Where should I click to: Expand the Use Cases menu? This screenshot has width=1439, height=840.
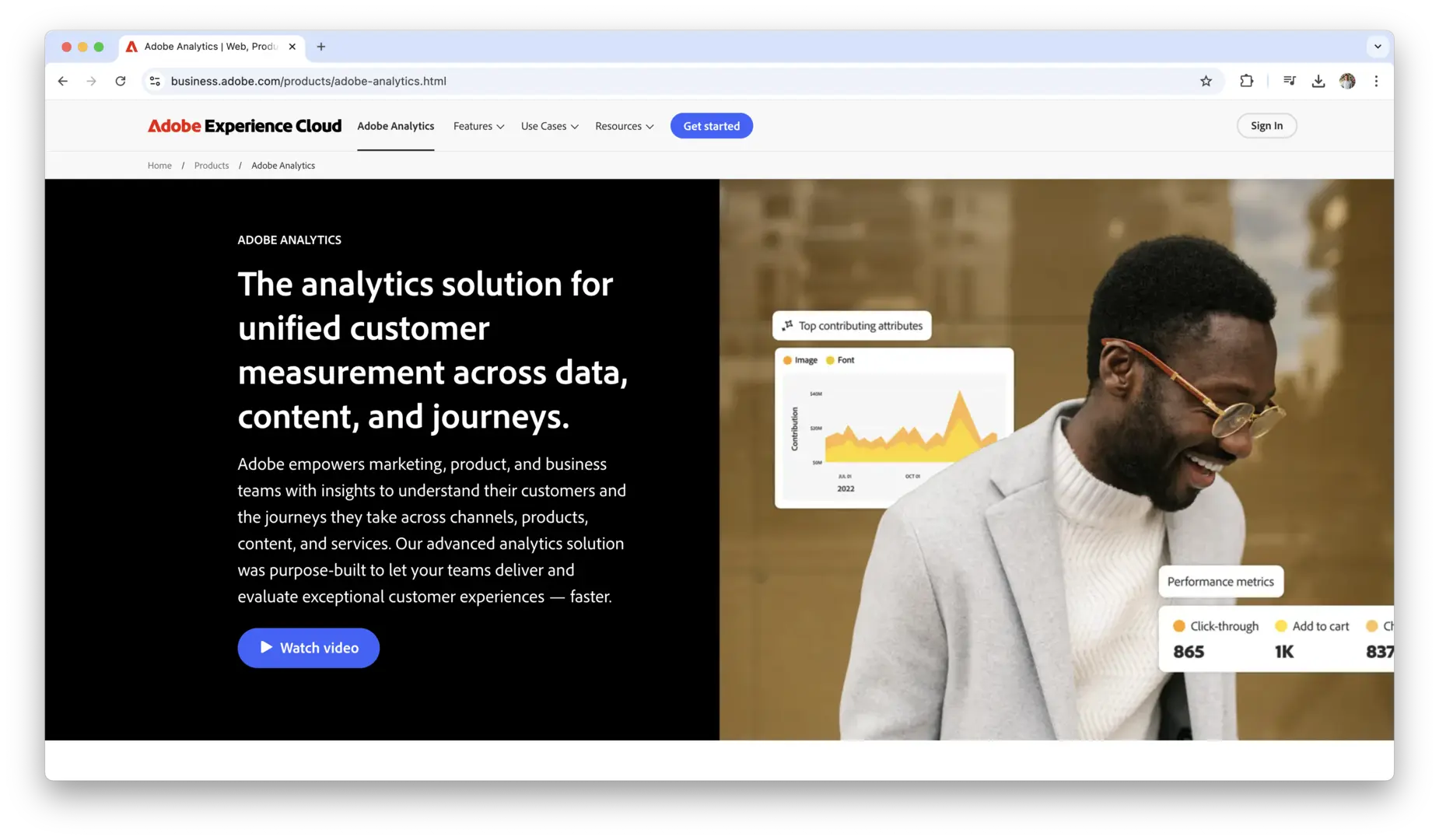pyautogui.click(x=549, y=125)
